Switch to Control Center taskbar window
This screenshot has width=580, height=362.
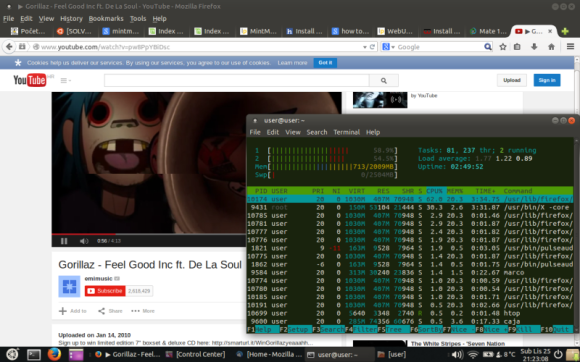196,355
